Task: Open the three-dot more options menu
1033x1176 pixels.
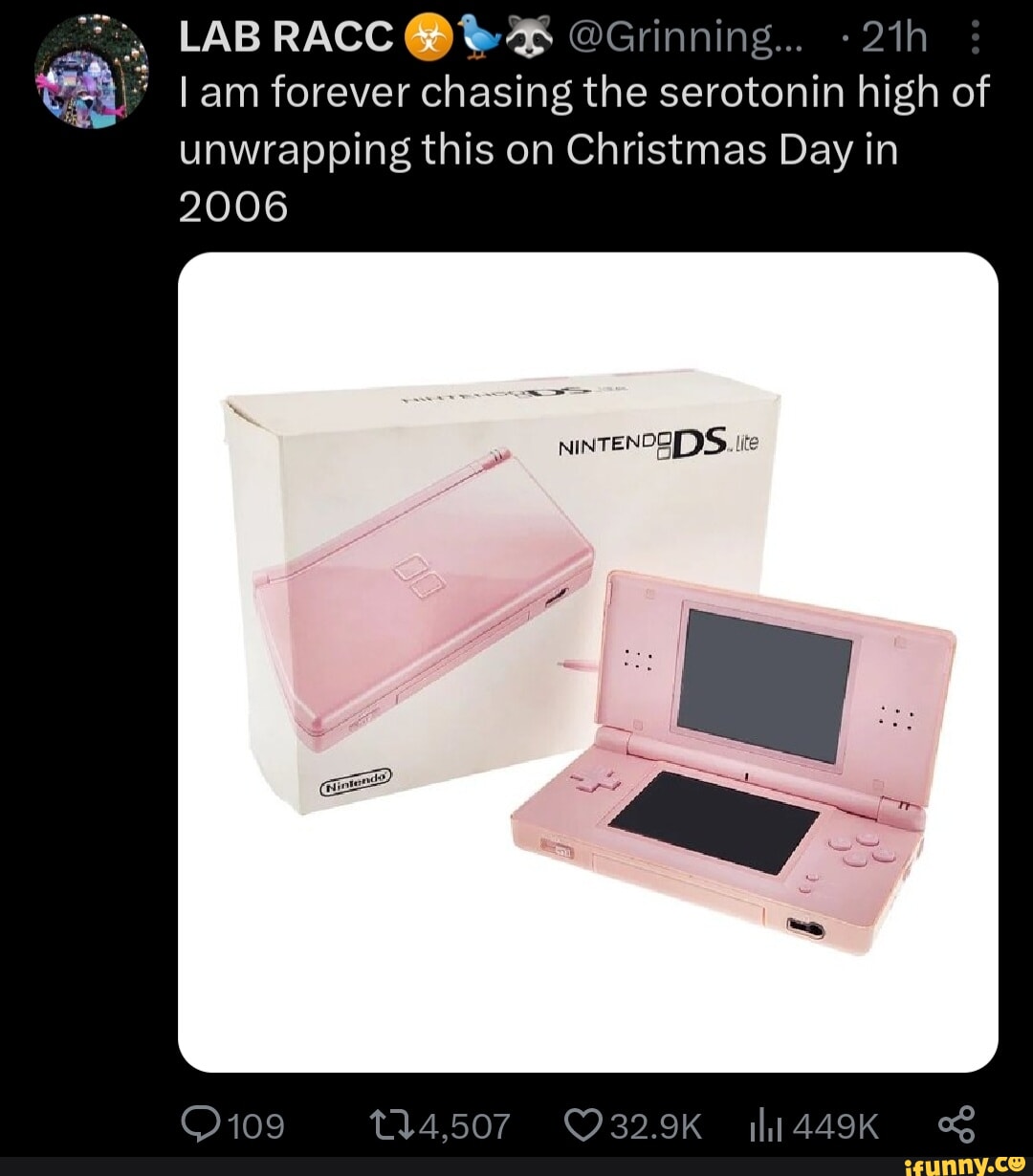Action: click(x=975, y=39)
